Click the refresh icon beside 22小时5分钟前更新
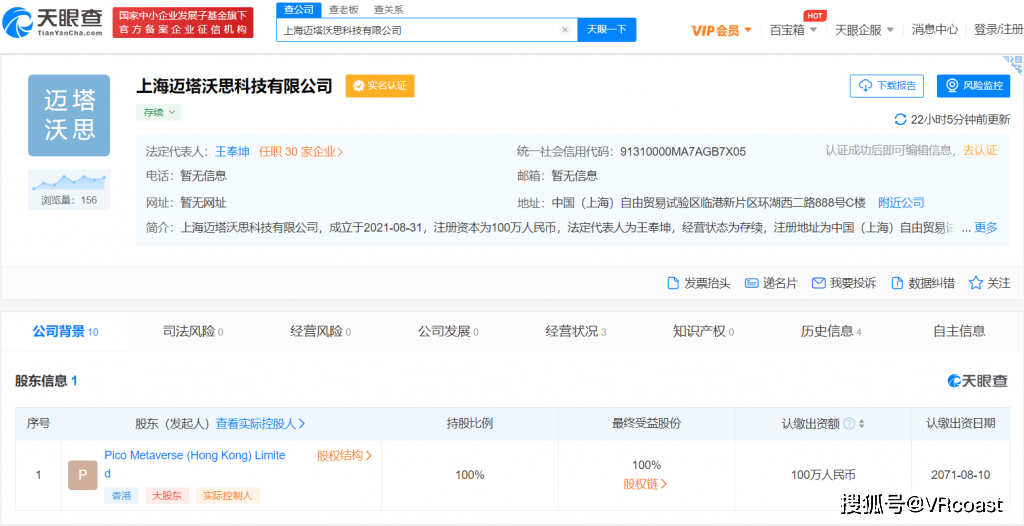 tap(900, 120)
